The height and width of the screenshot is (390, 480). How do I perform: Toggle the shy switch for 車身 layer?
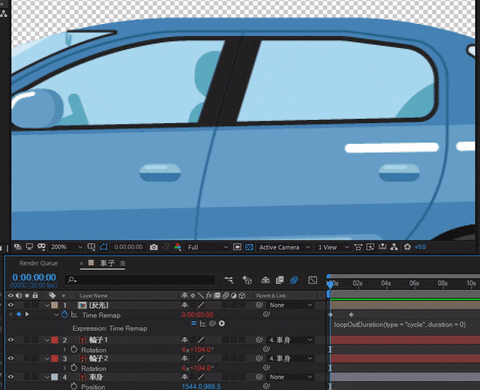click(x=184, y=377)
